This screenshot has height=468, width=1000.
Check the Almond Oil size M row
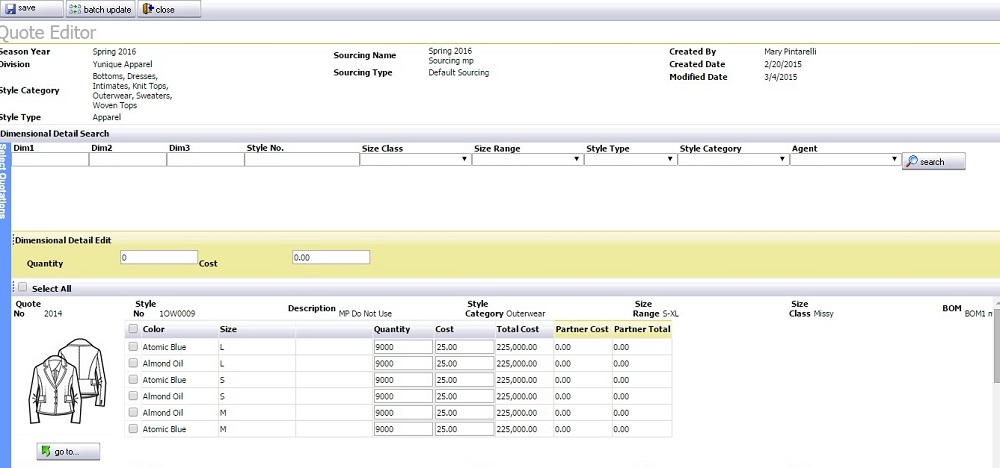click(133, 413)
